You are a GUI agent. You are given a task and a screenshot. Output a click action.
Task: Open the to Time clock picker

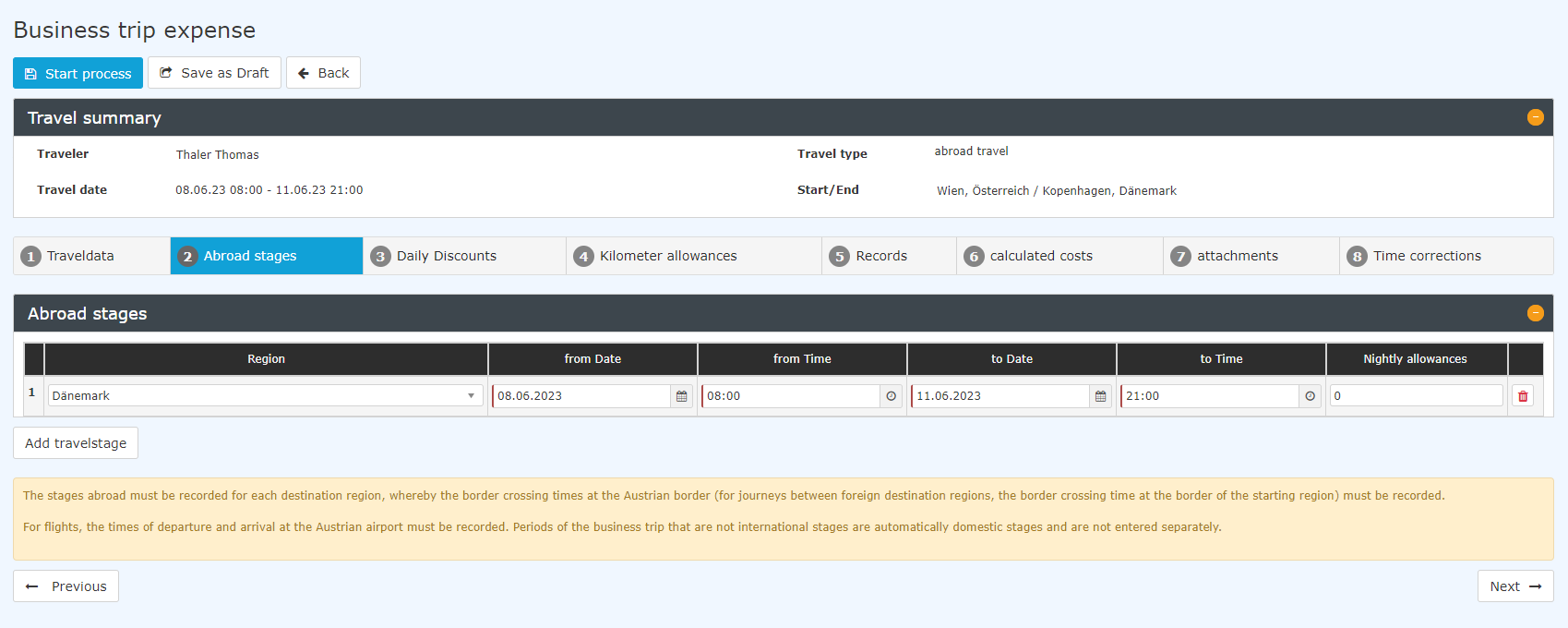pos(1311,396)
